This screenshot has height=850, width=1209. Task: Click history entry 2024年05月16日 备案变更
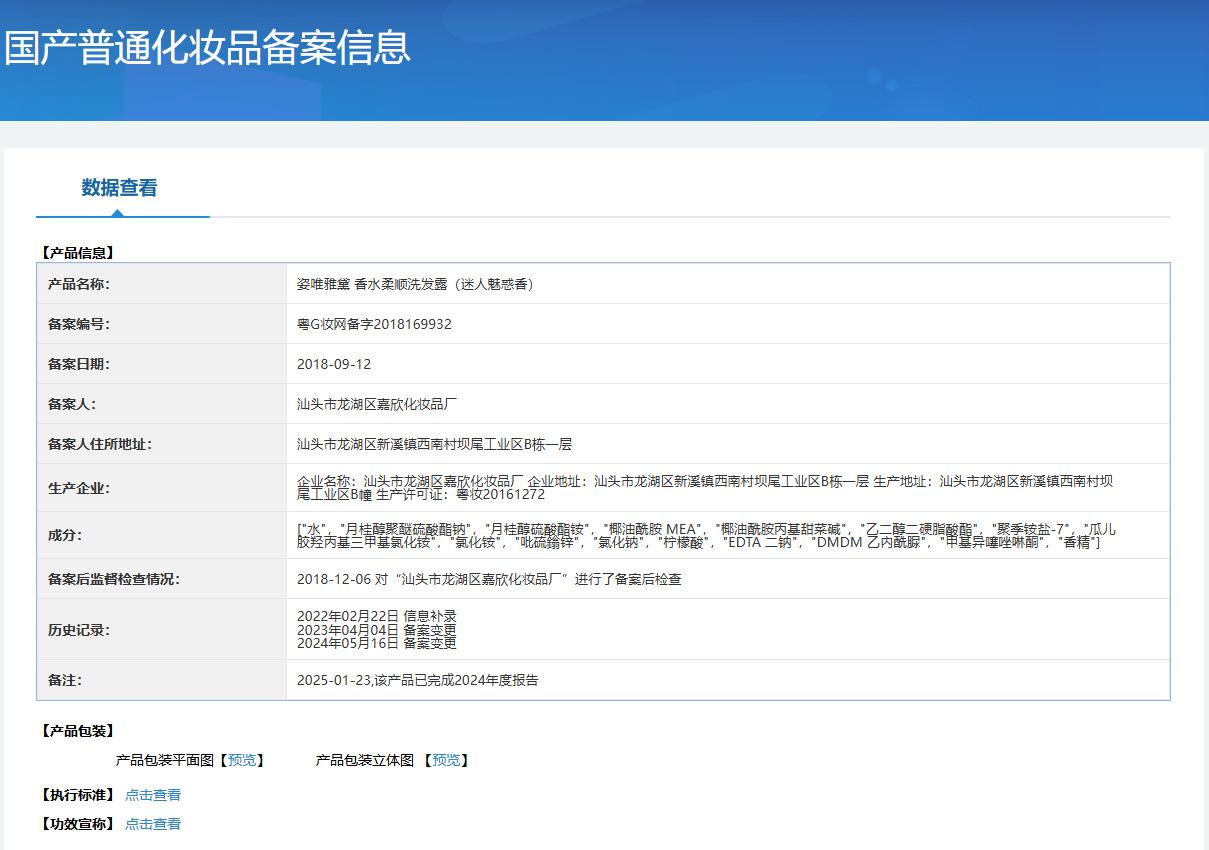click(x=376, y=644)
